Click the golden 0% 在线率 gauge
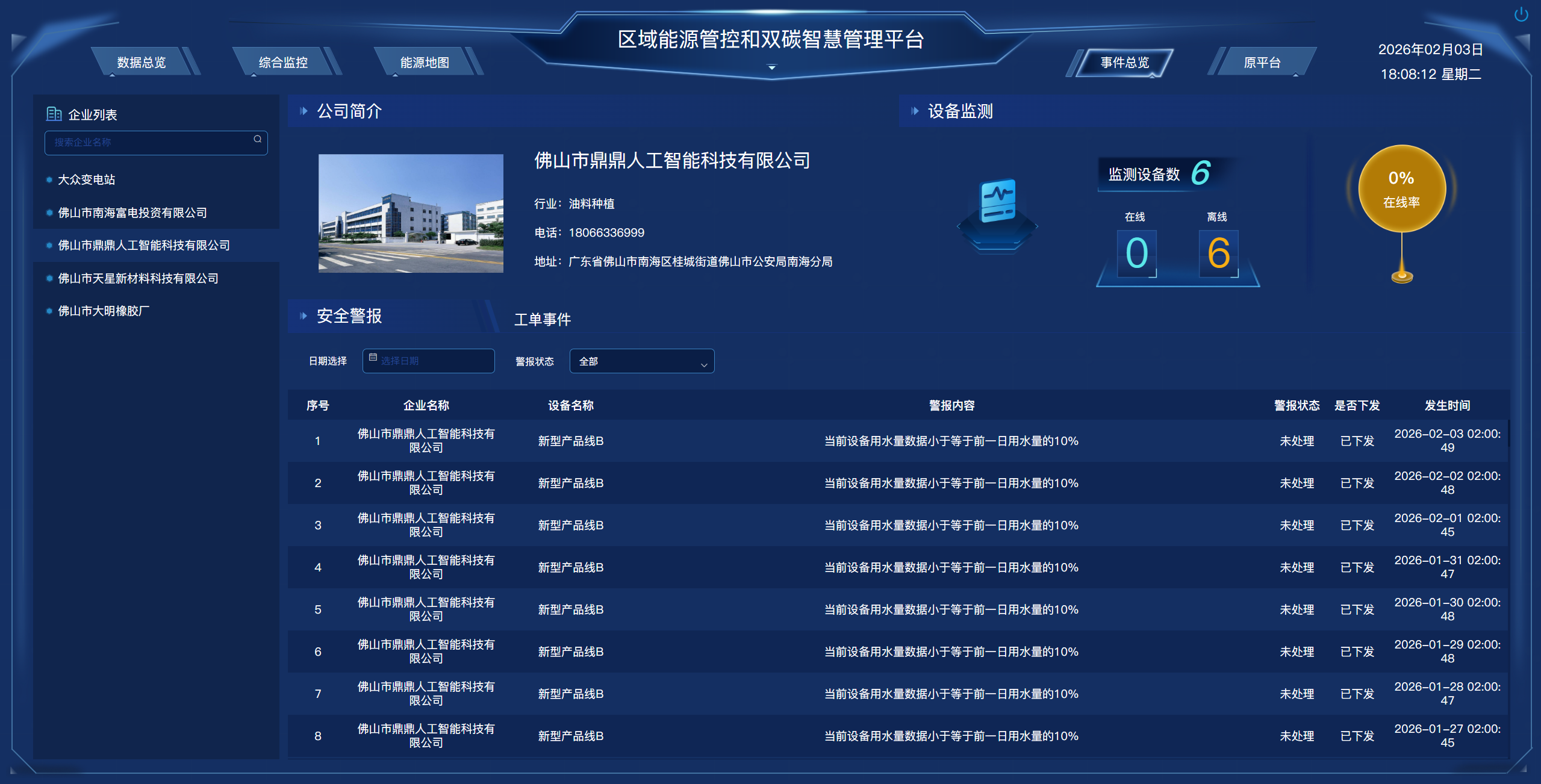1541x784 pixels. click(x=1401, y=188)
